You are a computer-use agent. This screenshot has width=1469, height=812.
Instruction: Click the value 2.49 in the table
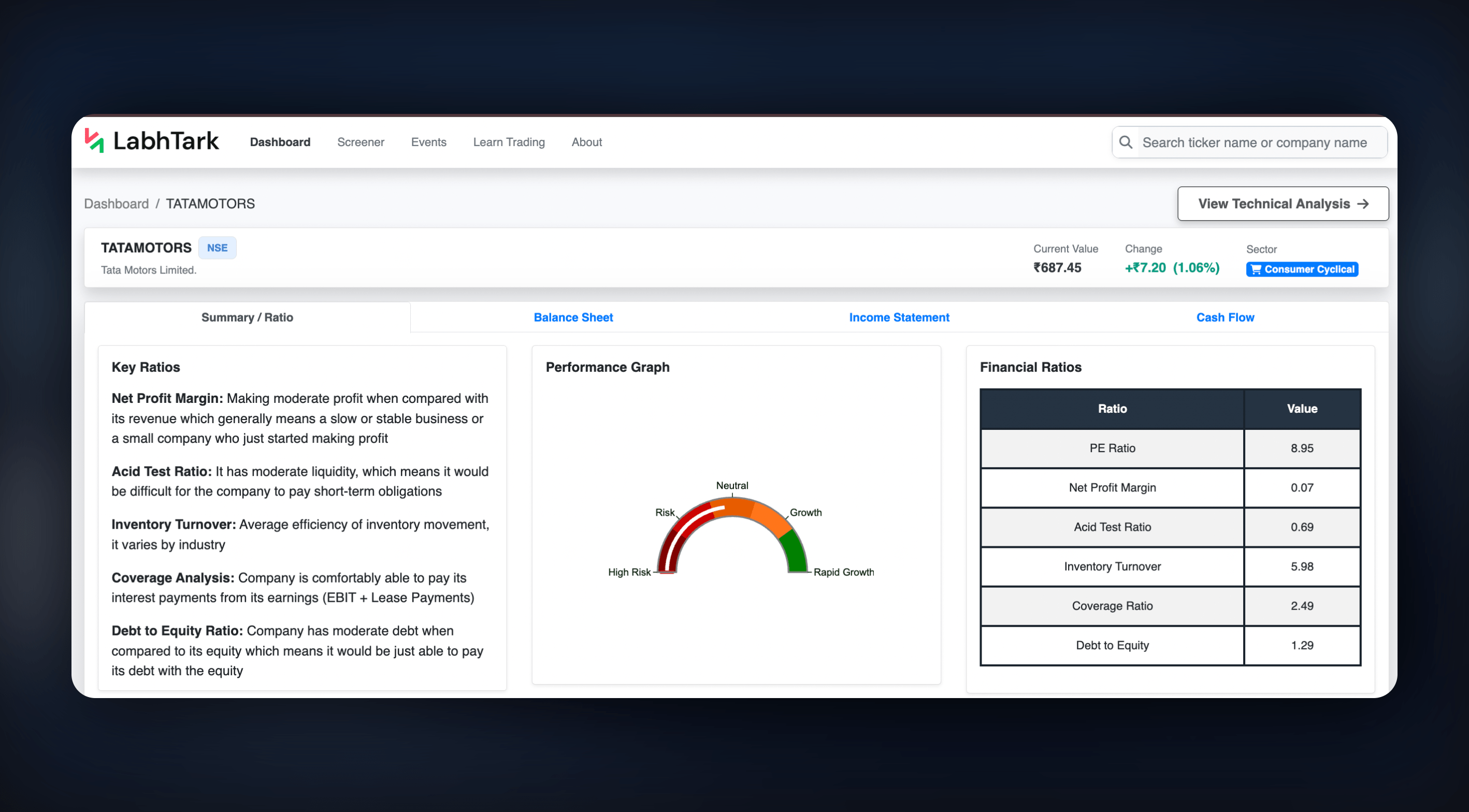coord(1302,605)
